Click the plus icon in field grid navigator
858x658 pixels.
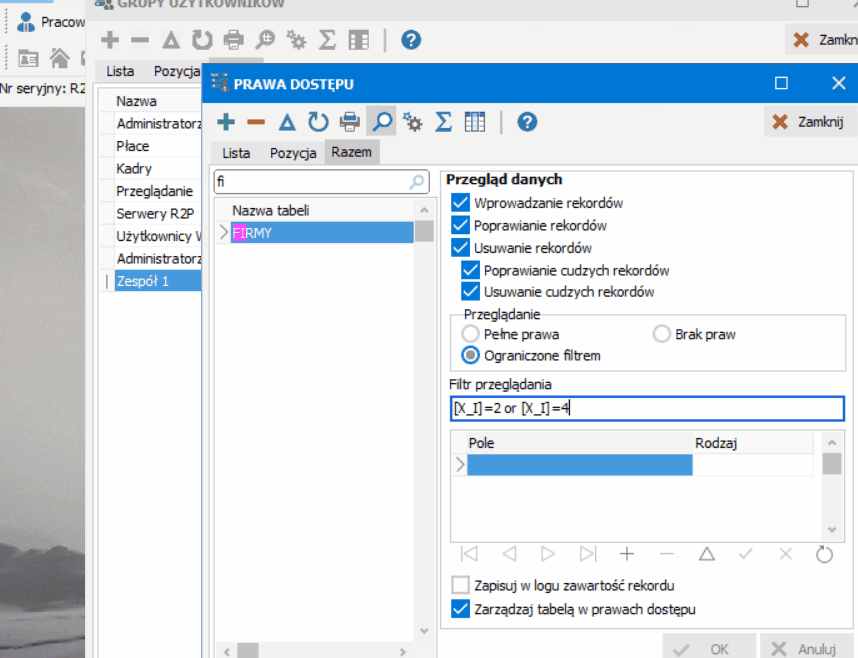pos(627,554)
